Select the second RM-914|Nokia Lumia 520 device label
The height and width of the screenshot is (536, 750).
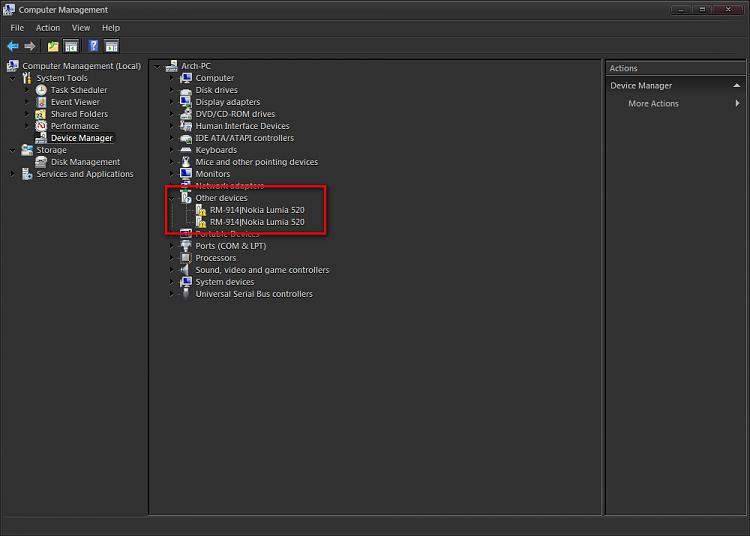[x=257, y=222]
